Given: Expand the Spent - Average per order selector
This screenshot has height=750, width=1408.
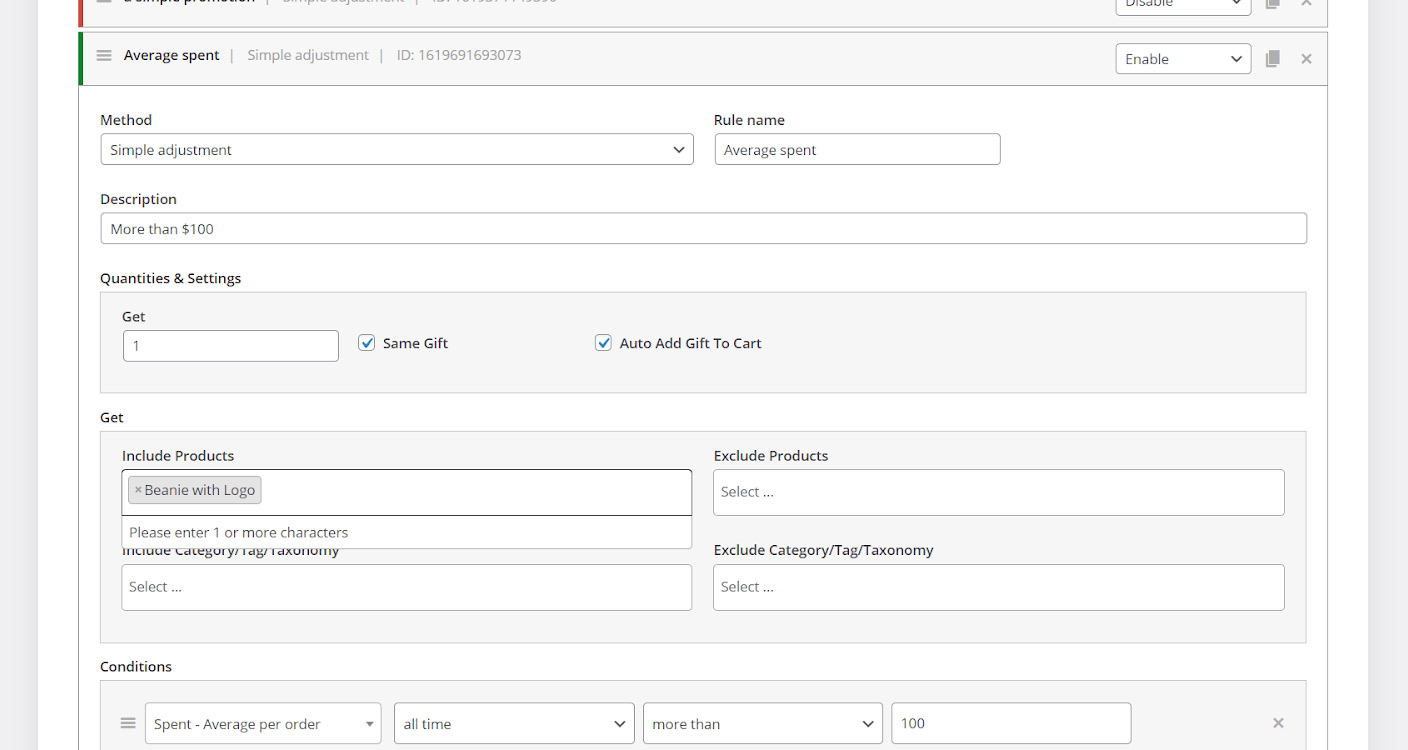Looking at the screenshot, I should point(263,724).
